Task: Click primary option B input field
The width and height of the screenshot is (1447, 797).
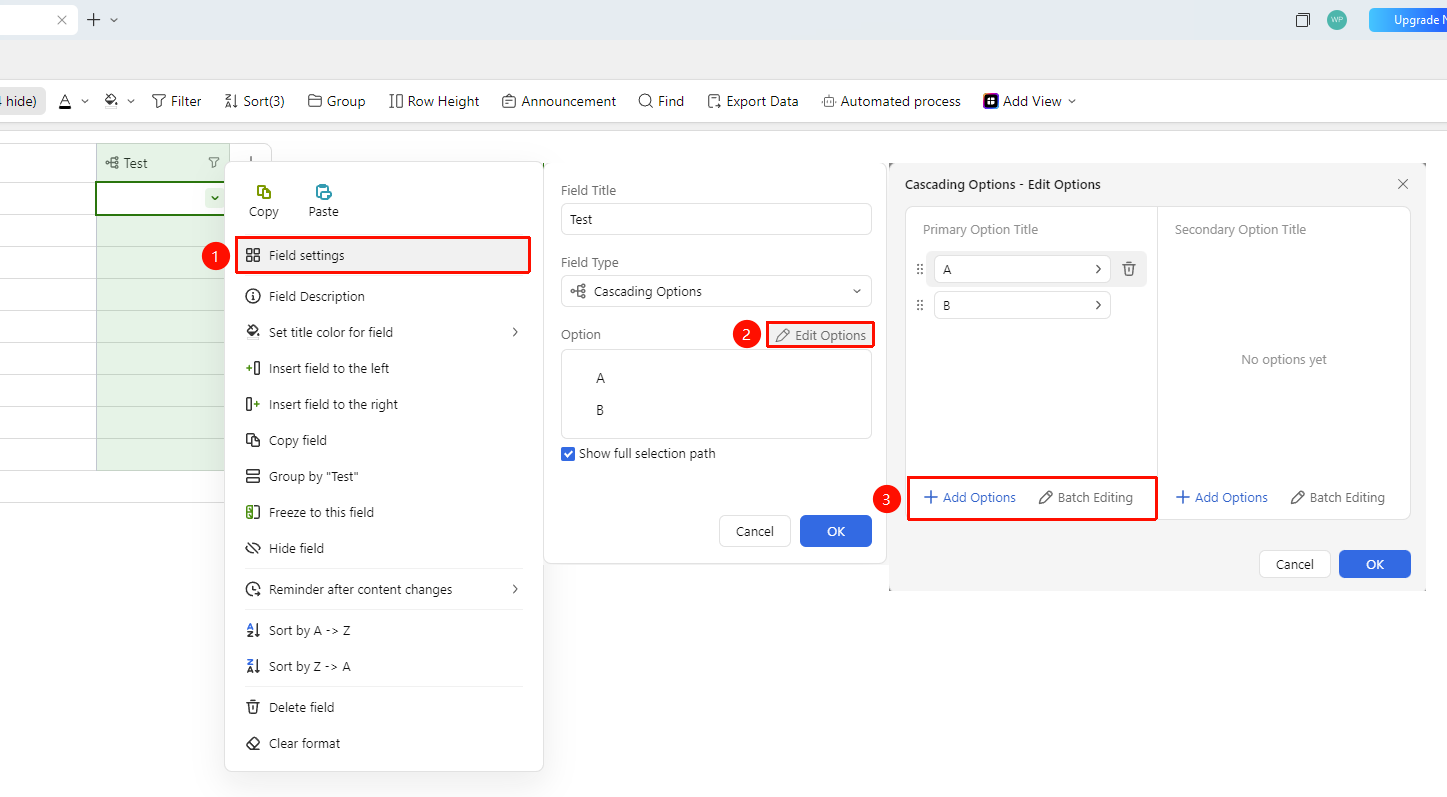Action: [1022, 305]
